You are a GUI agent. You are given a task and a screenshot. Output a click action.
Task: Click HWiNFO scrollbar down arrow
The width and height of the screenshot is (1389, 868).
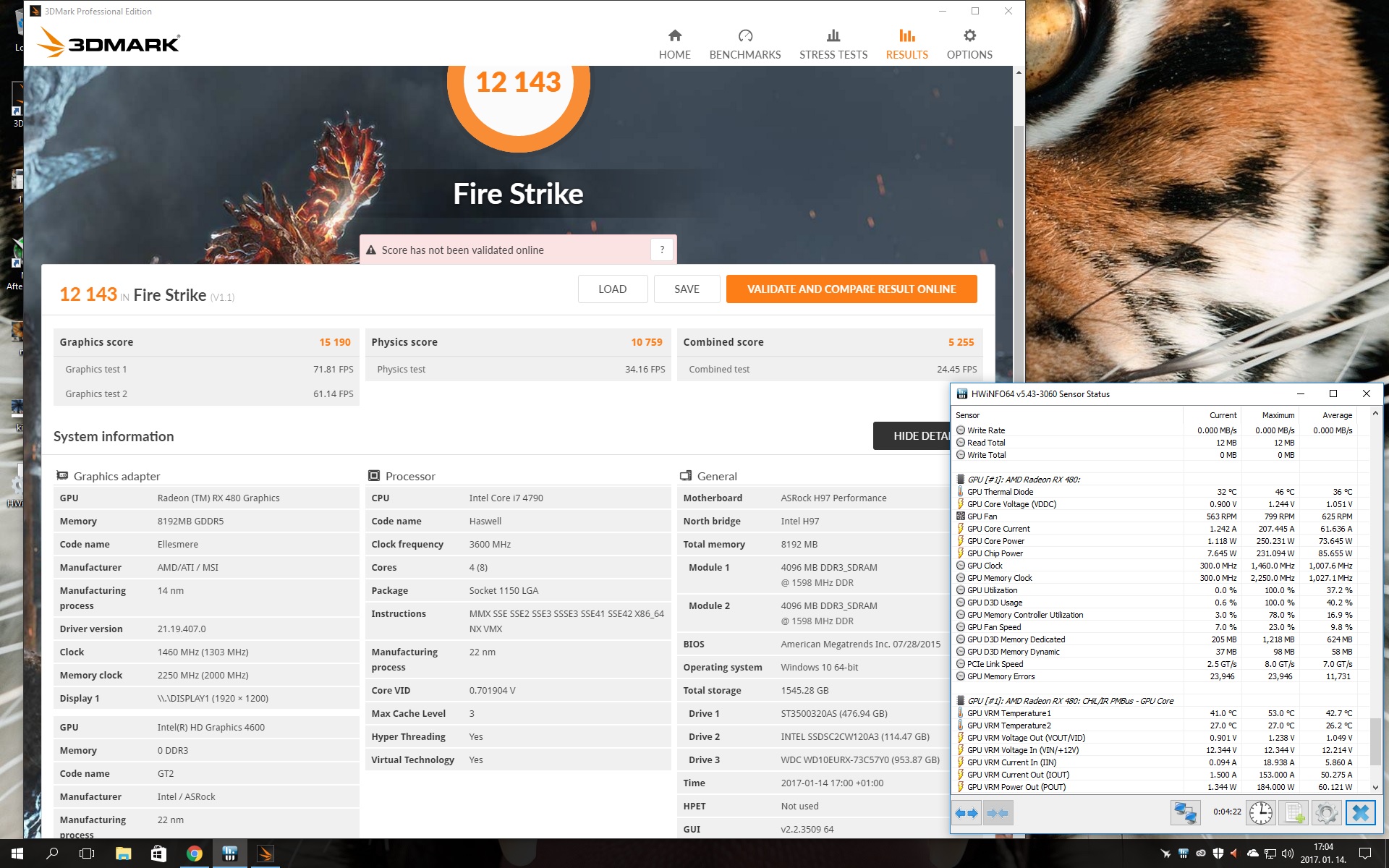1376,787
